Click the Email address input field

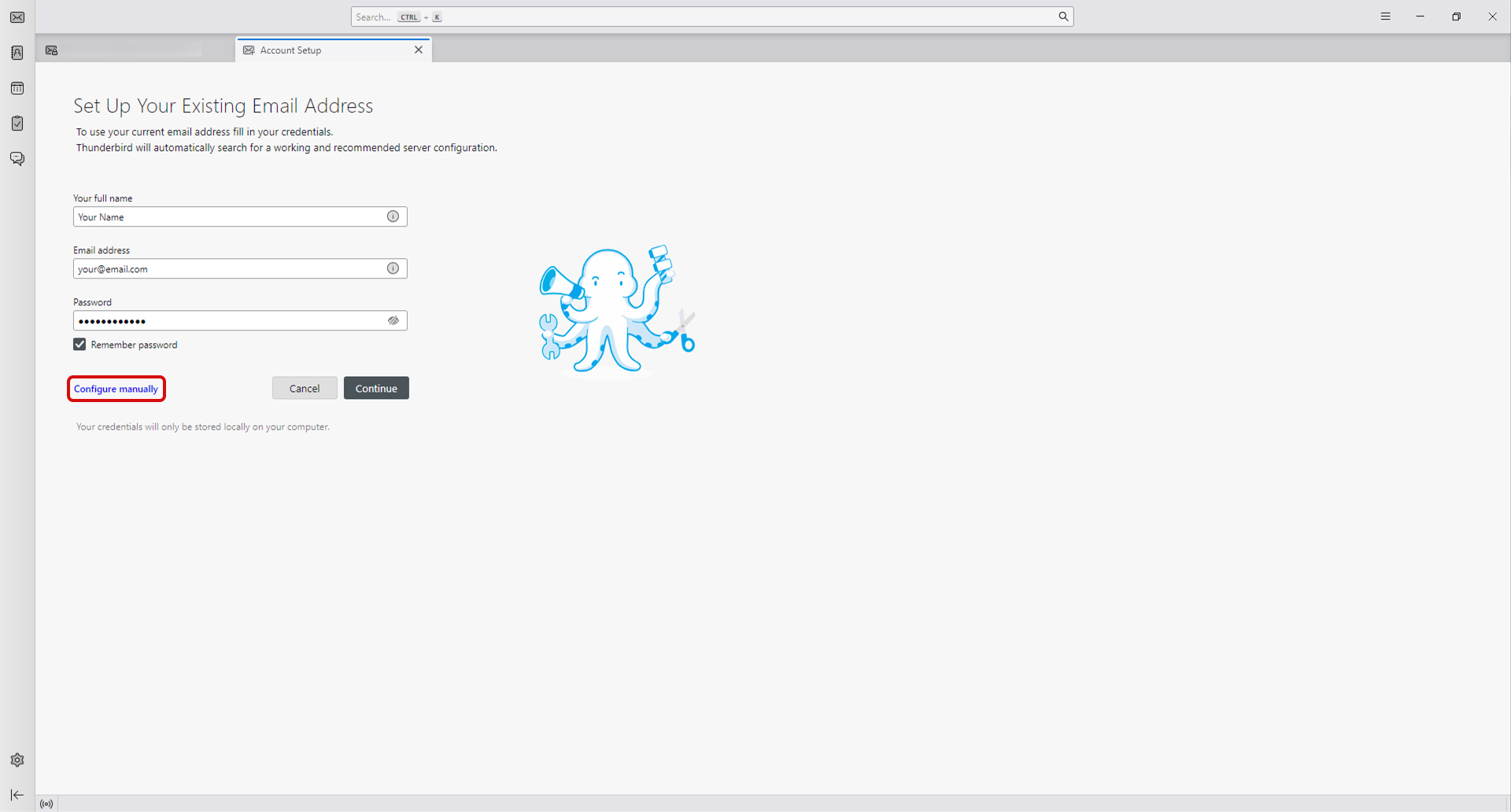tap(228, 269)
